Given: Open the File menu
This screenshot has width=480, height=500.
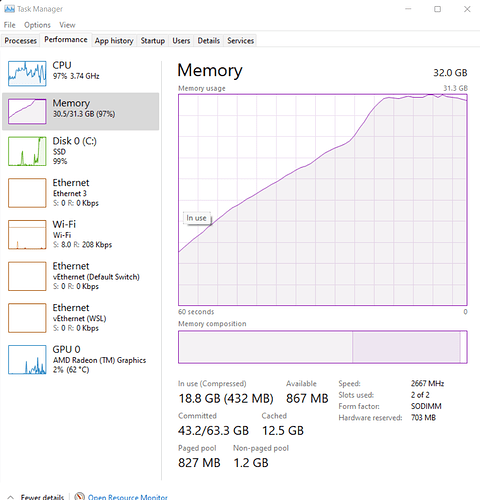Looking at the screenshot, I should pyautogui.click(x=9, y=25).
